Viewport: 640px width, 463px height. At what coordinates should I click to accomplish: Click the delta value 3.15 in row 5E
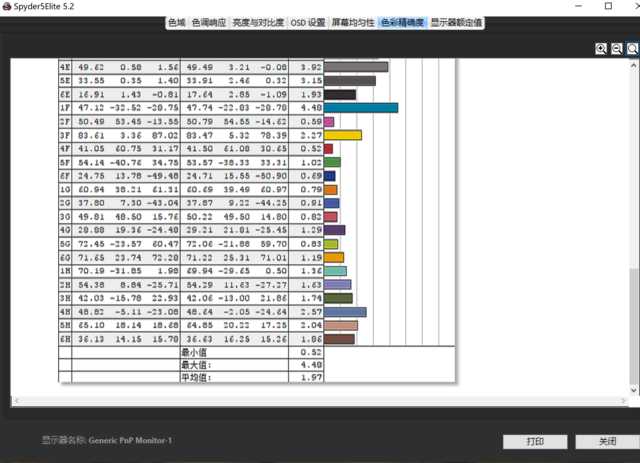coord(311,81)
